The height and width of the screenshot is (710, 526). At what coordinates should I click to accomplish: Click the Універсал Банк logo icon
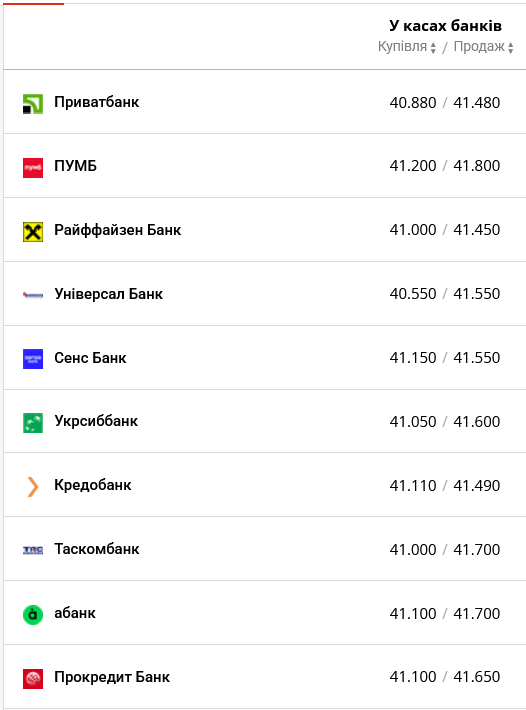33,295
